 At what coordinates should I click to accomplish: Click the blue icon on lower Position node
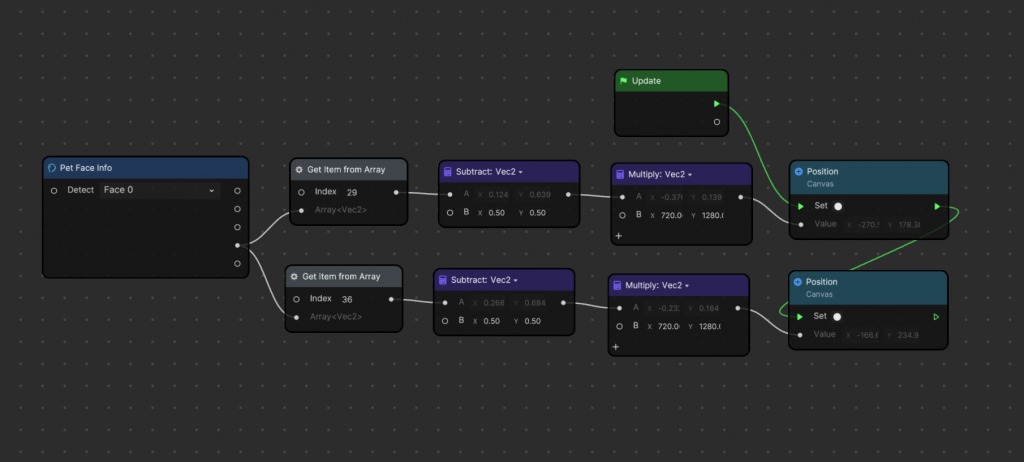click(x=798, y=282)
